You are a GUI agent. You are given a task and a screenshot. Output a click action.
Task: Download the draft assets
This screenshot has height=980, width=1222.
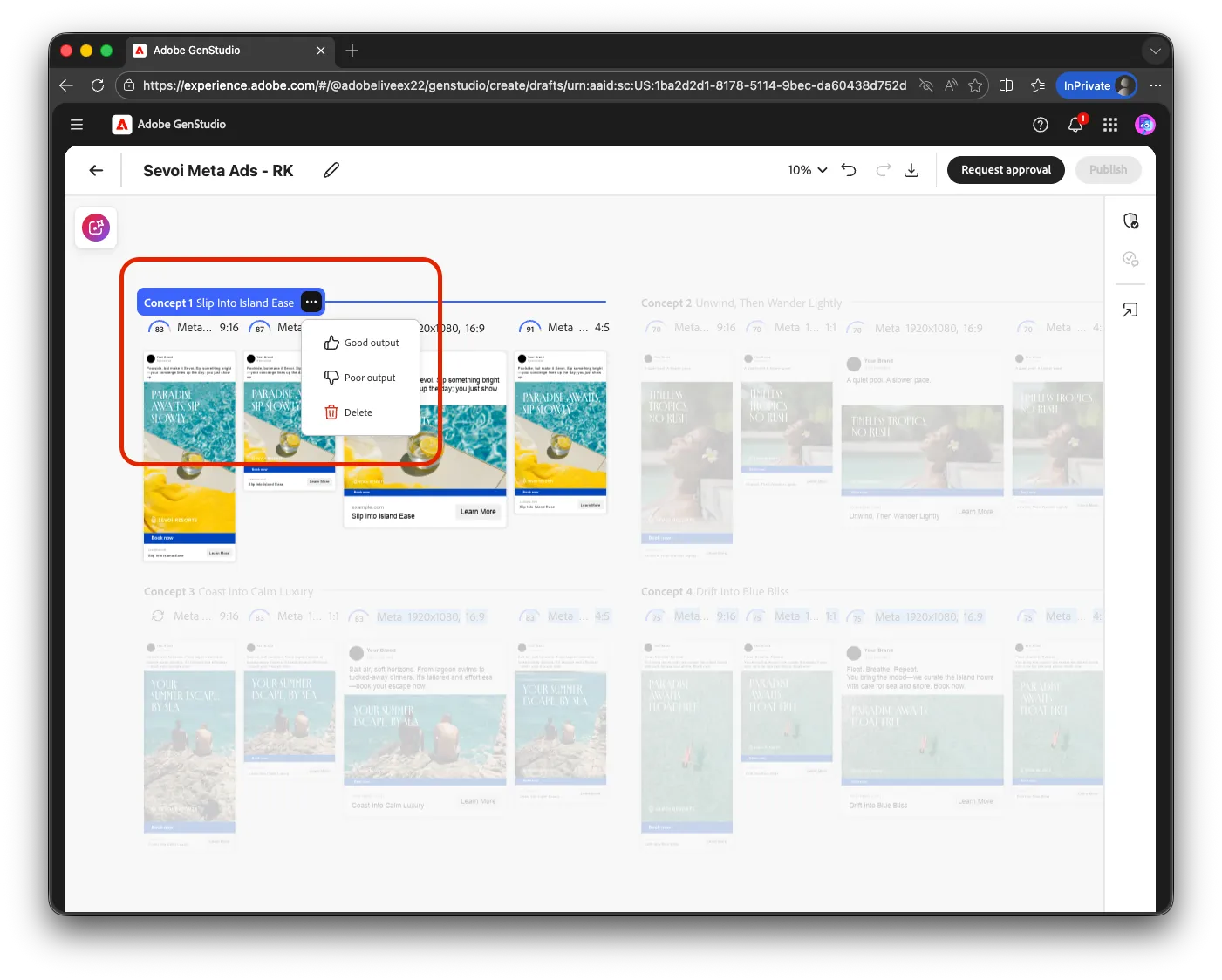911,170
